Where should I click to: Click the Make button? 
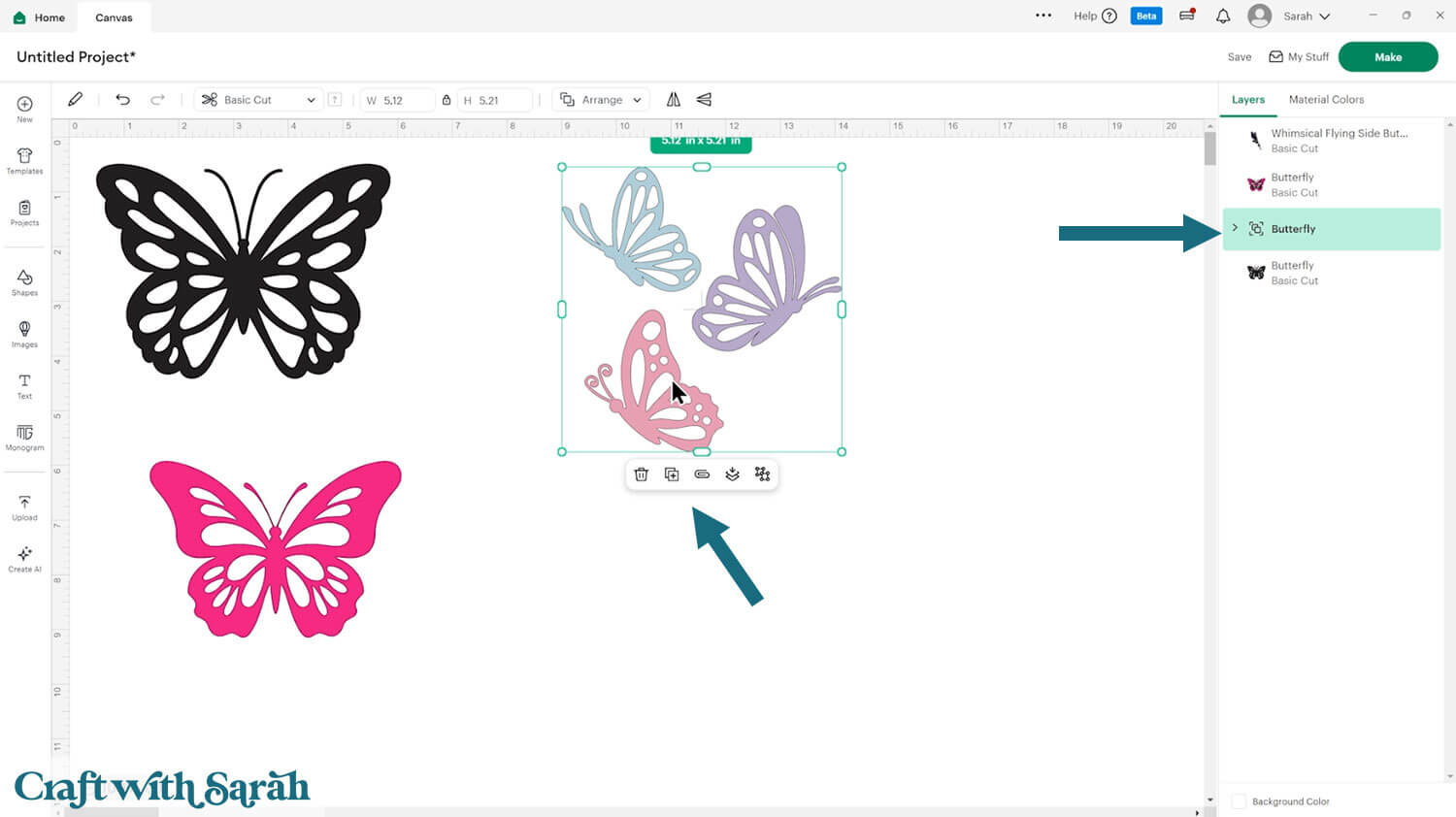click(x=1388, y=57)
